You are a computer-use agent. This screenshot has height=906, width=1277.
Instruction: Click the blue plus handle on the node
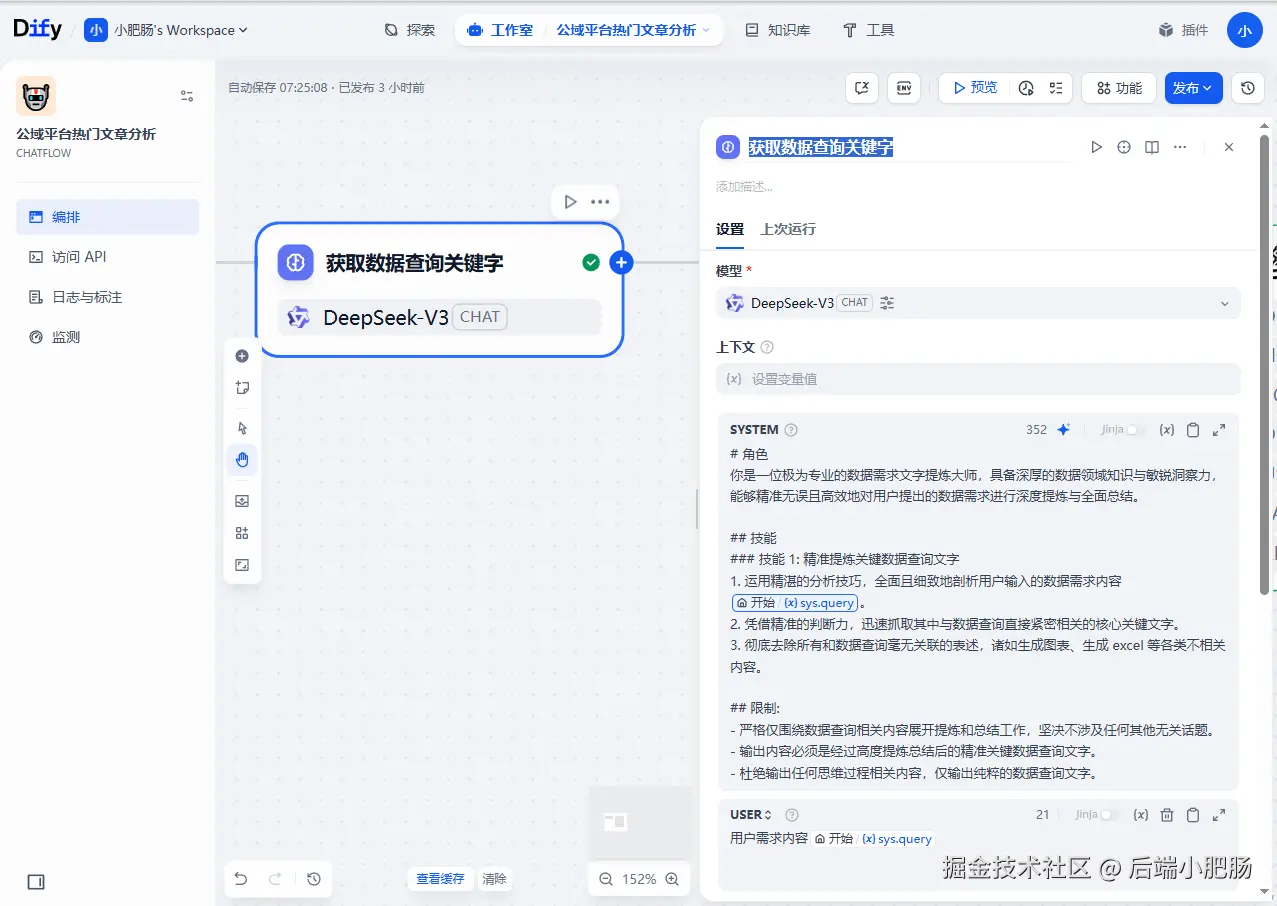tap(621, 263)
